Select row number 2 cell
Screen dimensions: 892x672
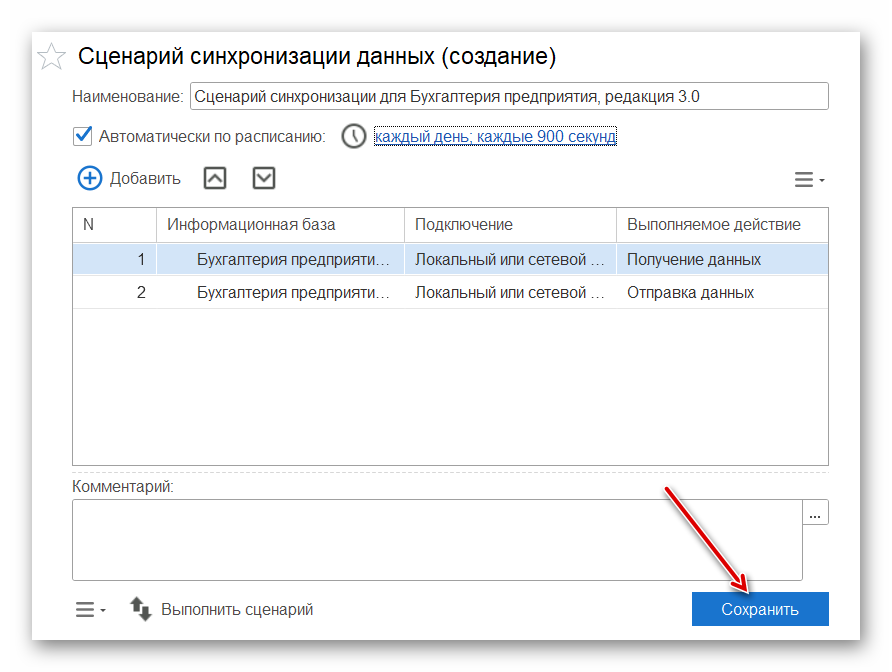click(114, 292)
